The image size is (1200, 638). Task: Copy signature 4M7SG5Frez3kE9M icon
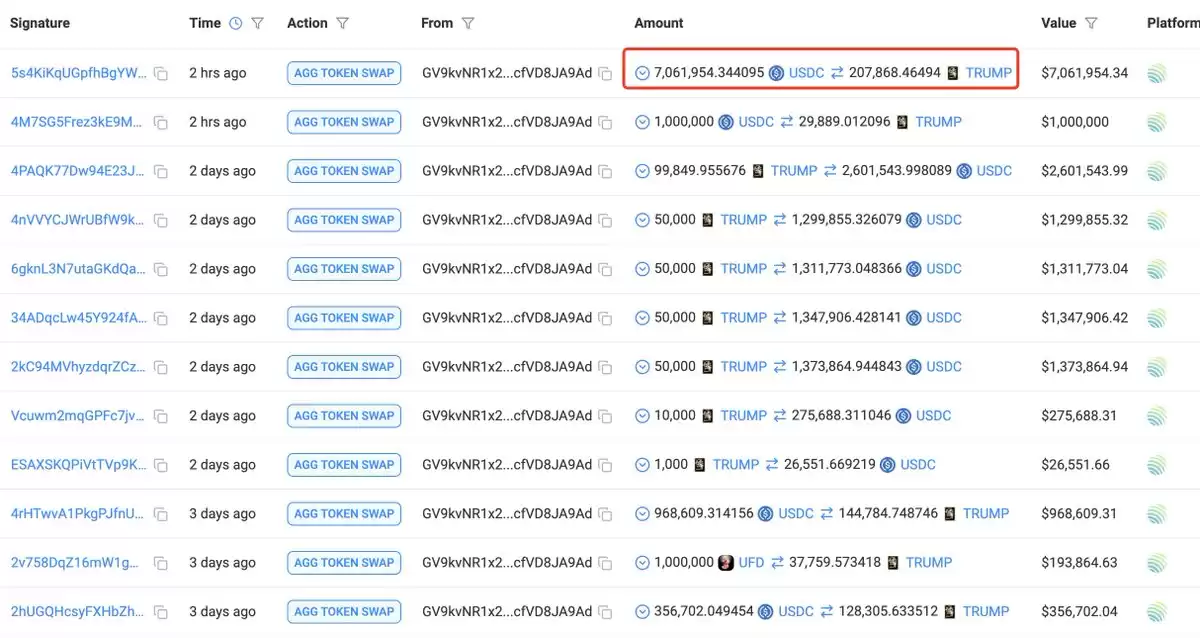[x=160, y=122]
